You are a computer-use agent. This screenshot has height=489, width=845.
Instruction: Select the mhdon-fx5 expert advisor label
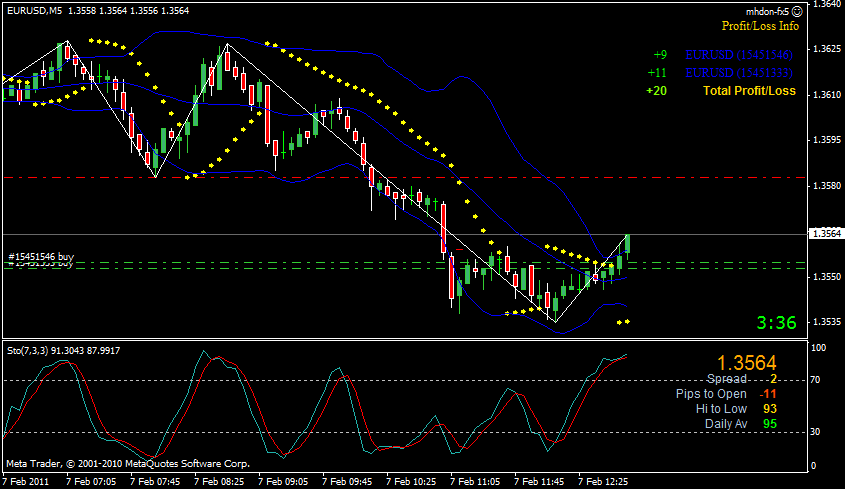click(768, 12)
